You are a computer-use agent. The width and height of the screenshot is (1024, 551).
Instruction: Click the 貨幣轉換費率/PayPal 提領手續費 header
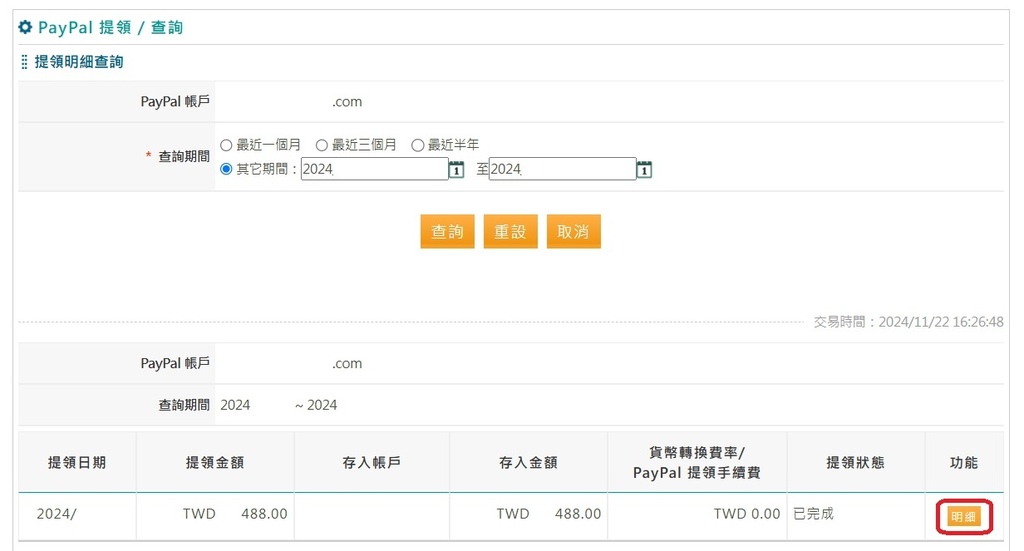pyautogui.click(x=697, y=462)
